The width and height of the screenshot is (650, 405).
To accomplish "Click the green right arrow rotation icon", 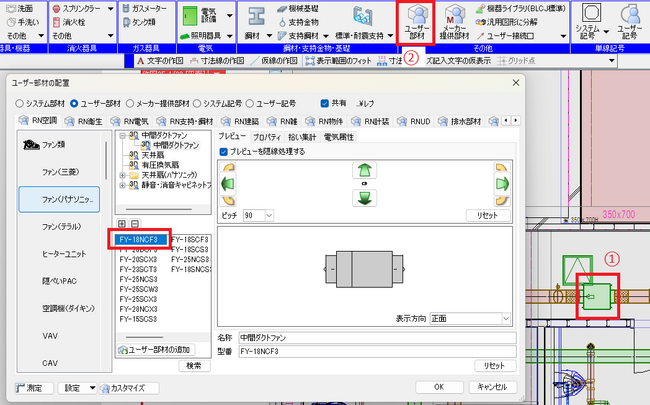I will coord(499,184).
